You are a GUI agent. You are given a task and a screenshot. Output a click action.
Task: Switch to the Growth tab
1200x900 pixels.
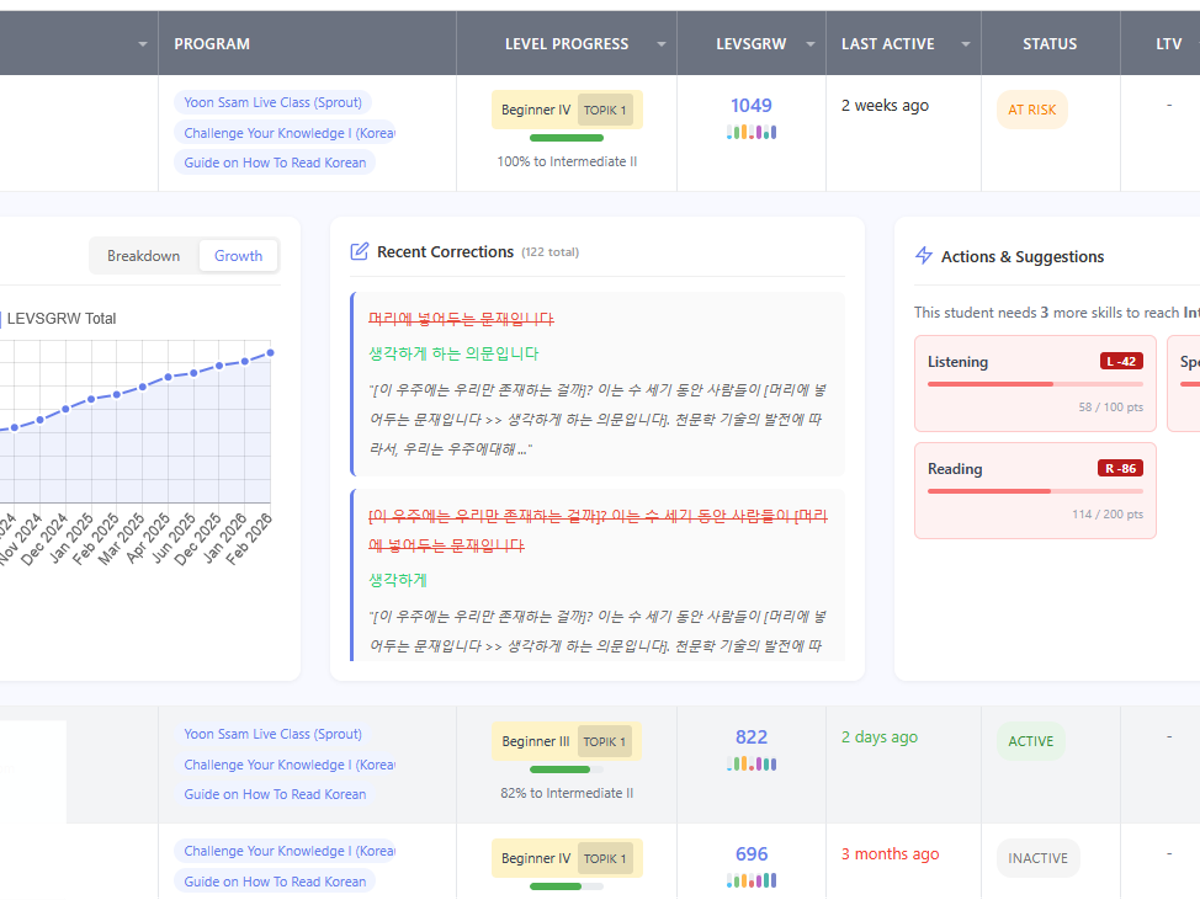[x=238, y=255]
